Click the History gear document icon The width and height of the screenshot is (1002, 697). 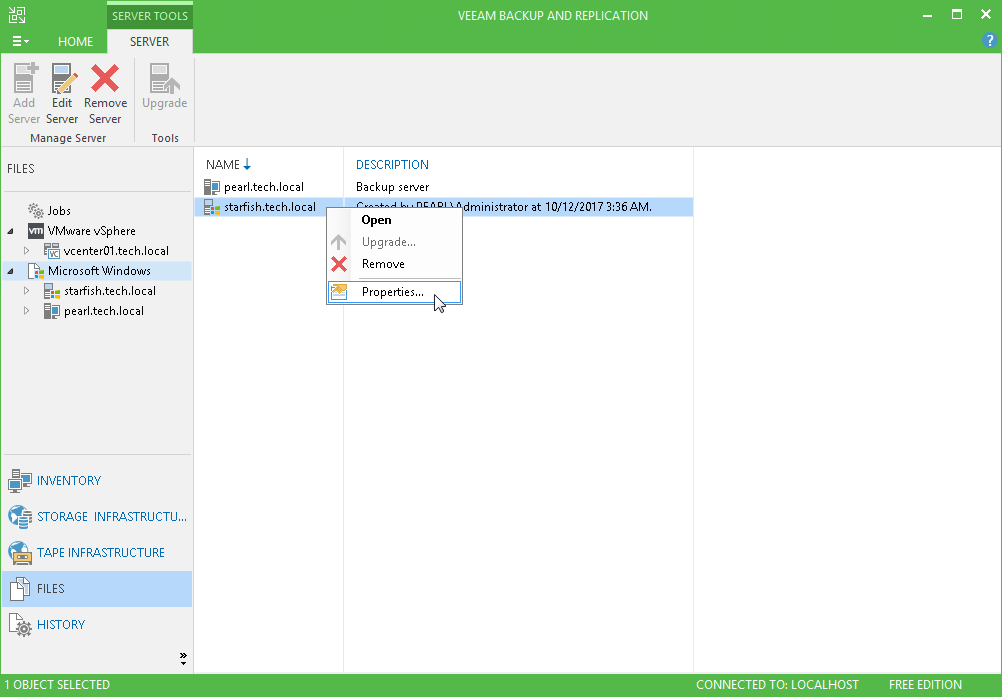tap(20, 625)
